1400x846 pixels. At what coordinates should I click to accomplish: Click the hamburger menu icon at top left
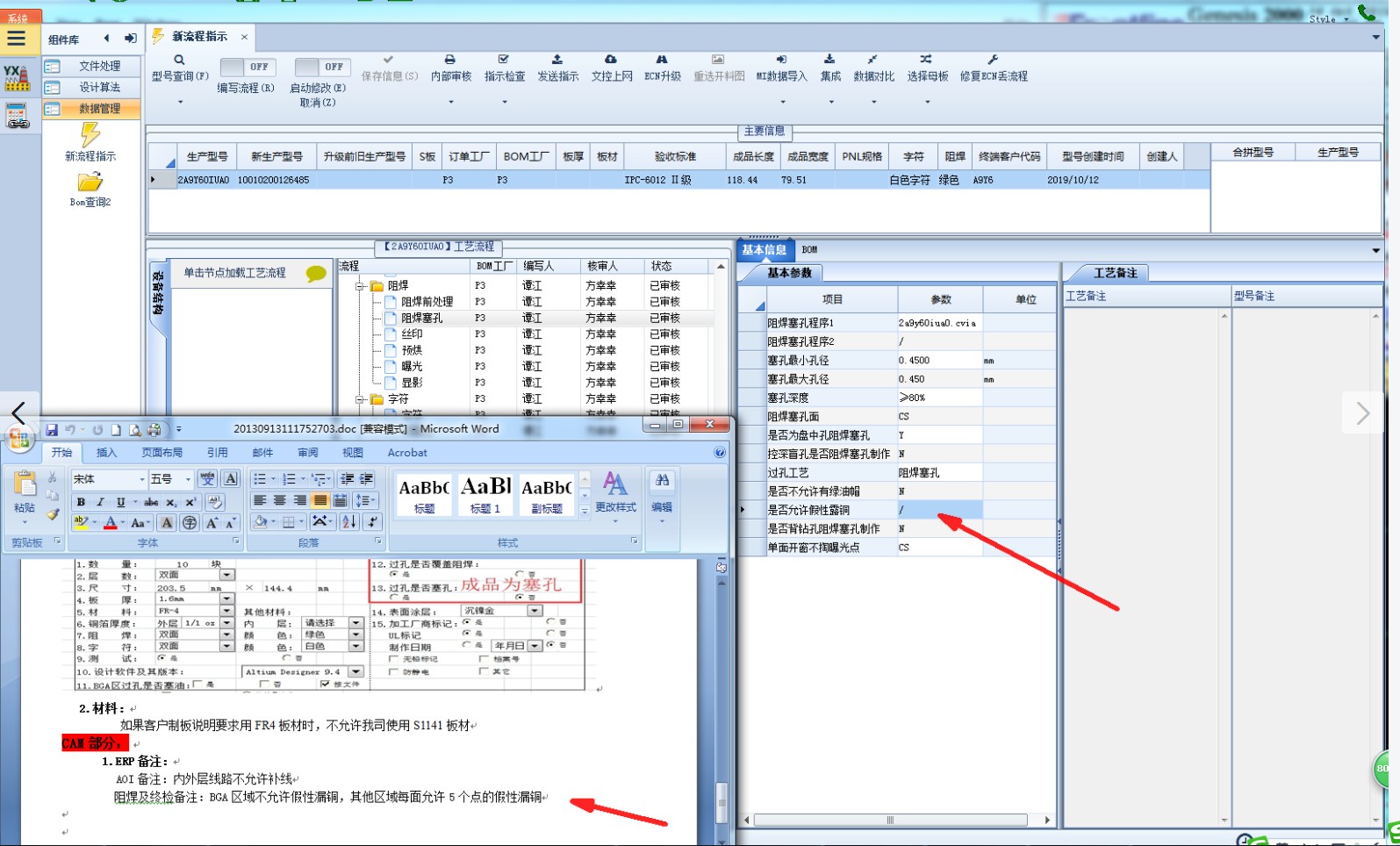pos(17,39)
